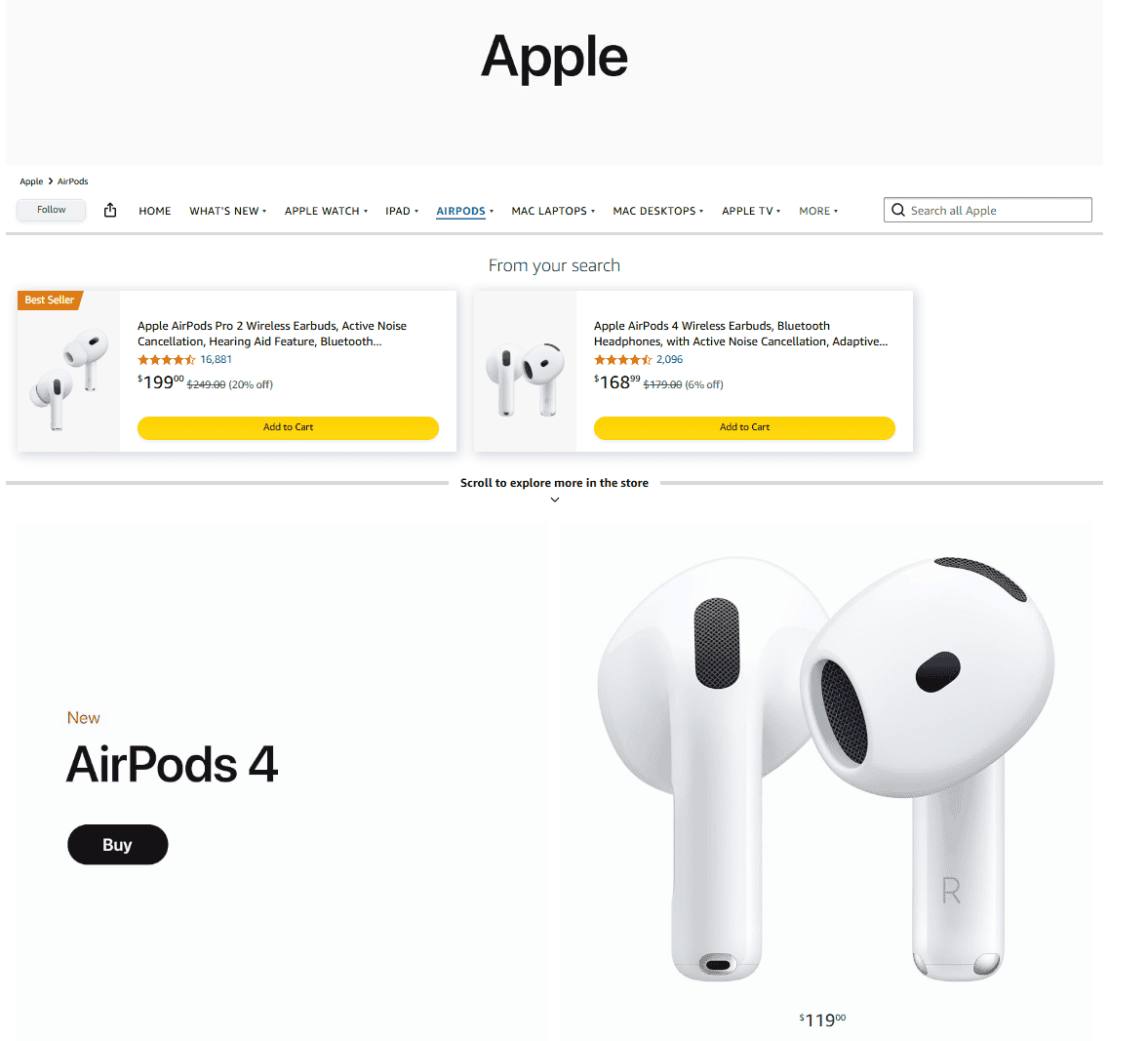Click the share icon next to Follow
The height and width of the screenshot is (1041, 1148).
click(110, 211)
